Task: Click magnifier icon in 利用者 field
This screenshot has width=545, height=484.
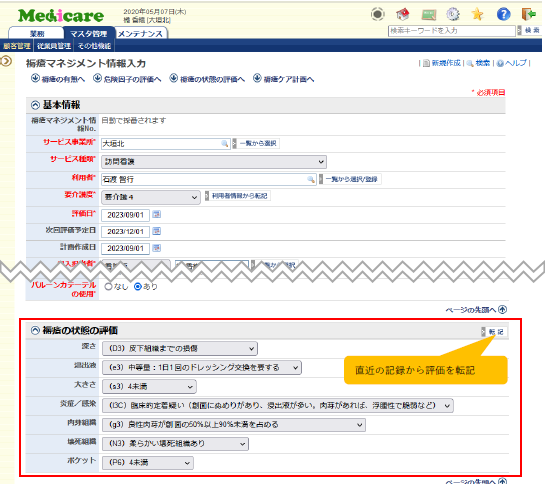Action: coord(311,179)
